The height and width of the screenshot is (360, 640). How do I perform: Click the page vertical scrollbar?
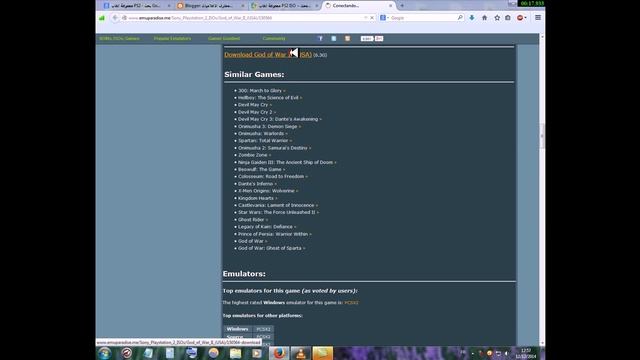pyautogui.click(x=542, y=136)
